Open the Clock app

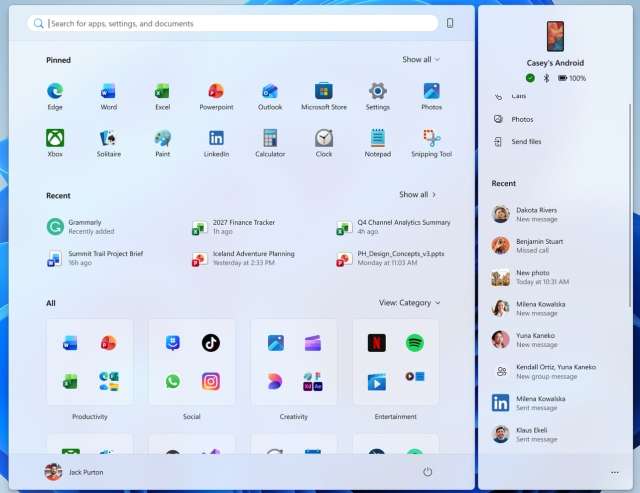tap(324, 143)
